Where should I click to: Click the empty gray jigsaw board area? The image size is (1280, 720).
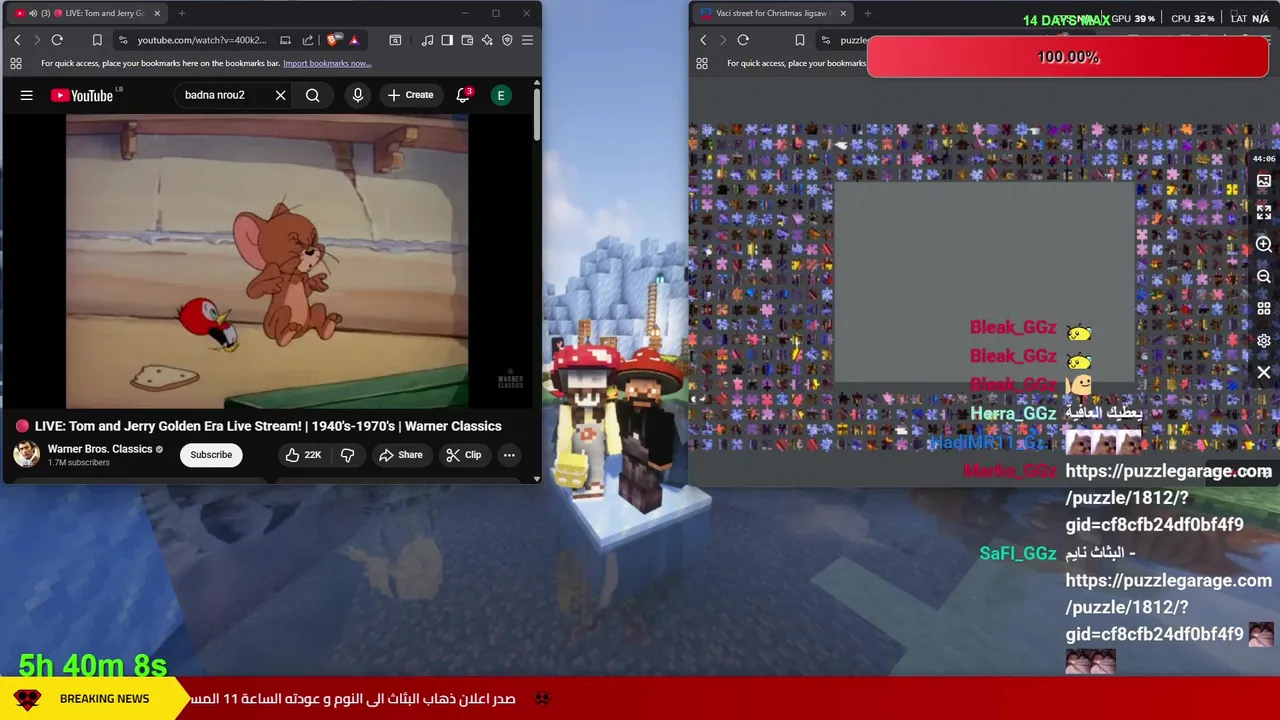point(984,283)
